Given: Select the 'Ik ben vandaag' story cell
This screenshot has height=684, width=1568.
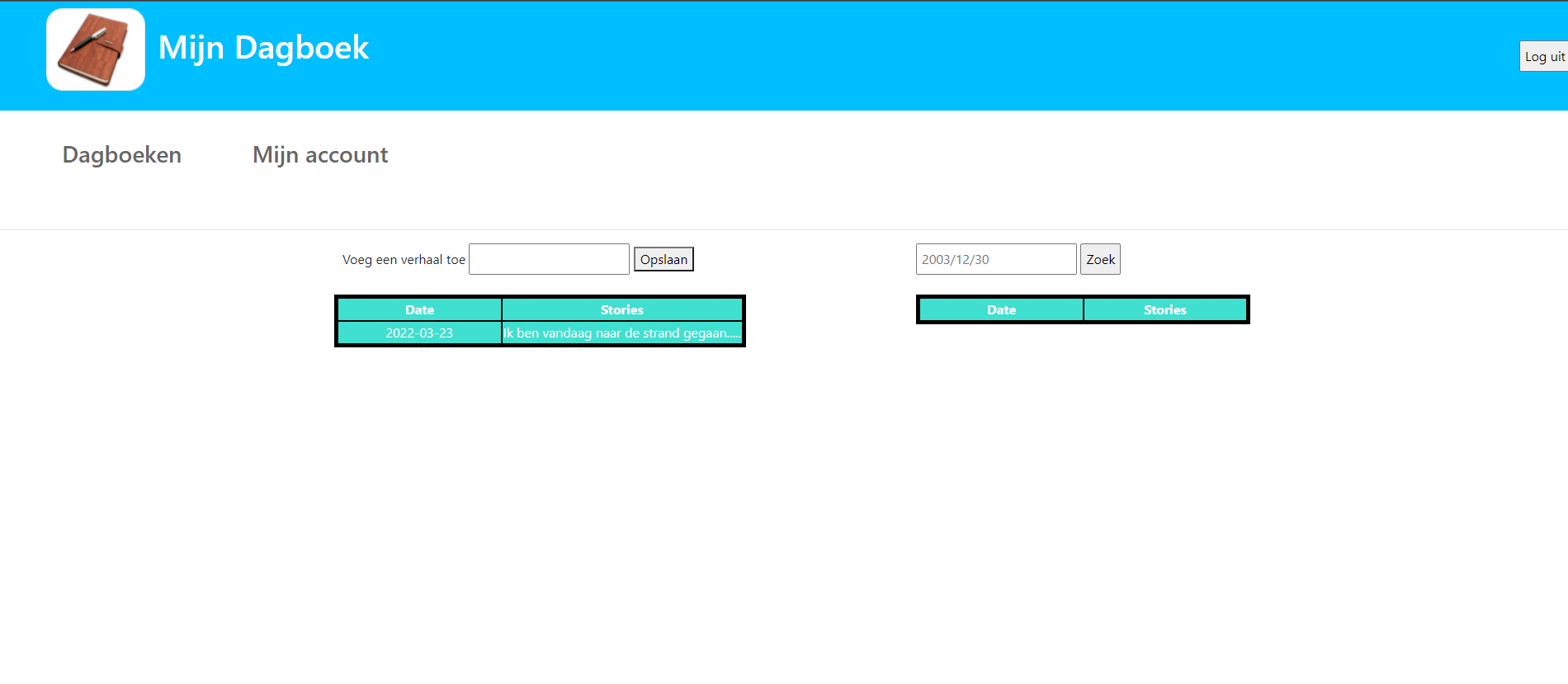Looking at the screenshot, I should click(x=622, y=333).
